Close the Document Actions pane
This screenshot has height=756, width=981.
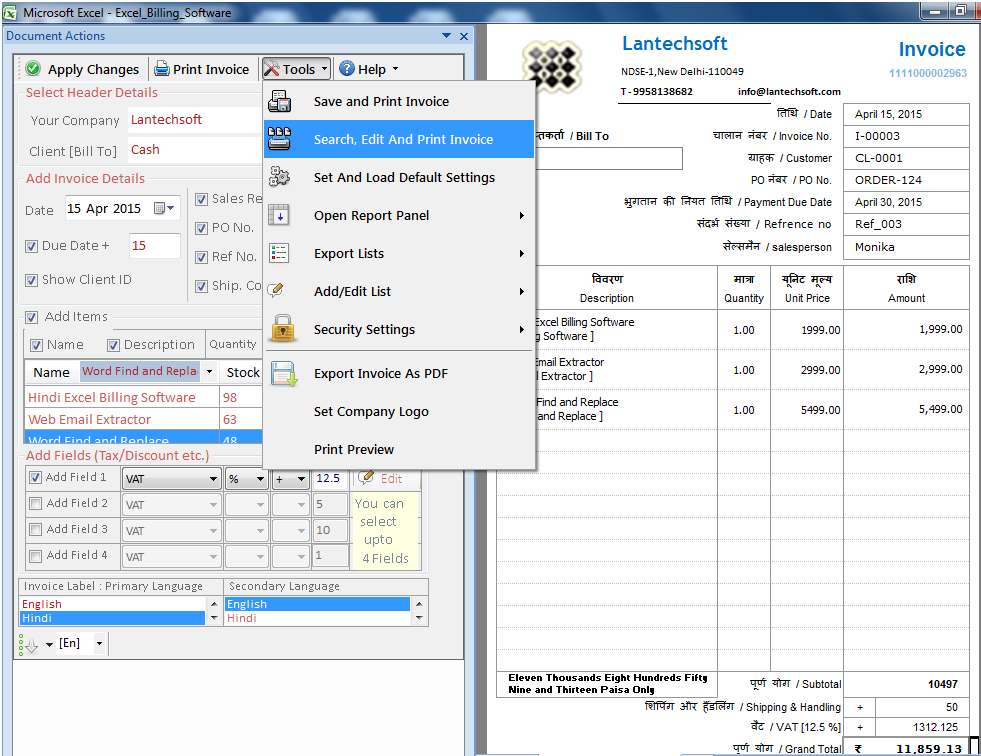point(464,36)
